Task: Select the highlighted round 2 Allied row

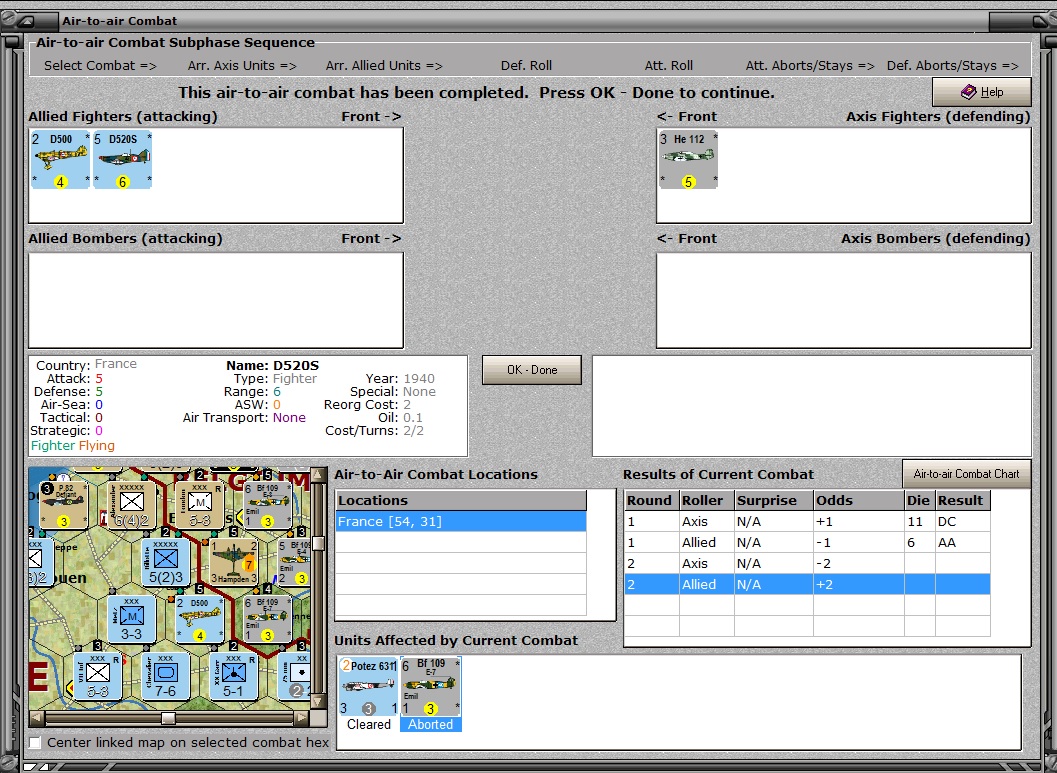Action: [807, 584]
